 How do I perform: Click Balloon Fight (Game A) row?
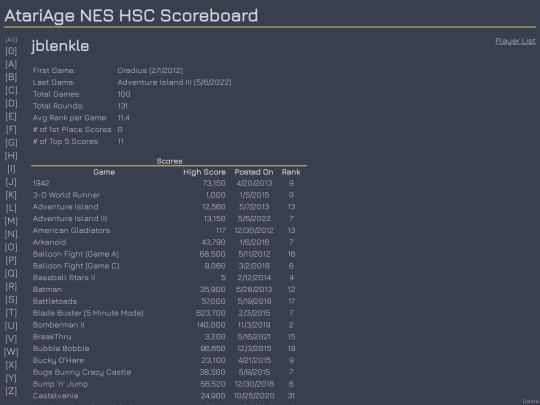[169, 254]
